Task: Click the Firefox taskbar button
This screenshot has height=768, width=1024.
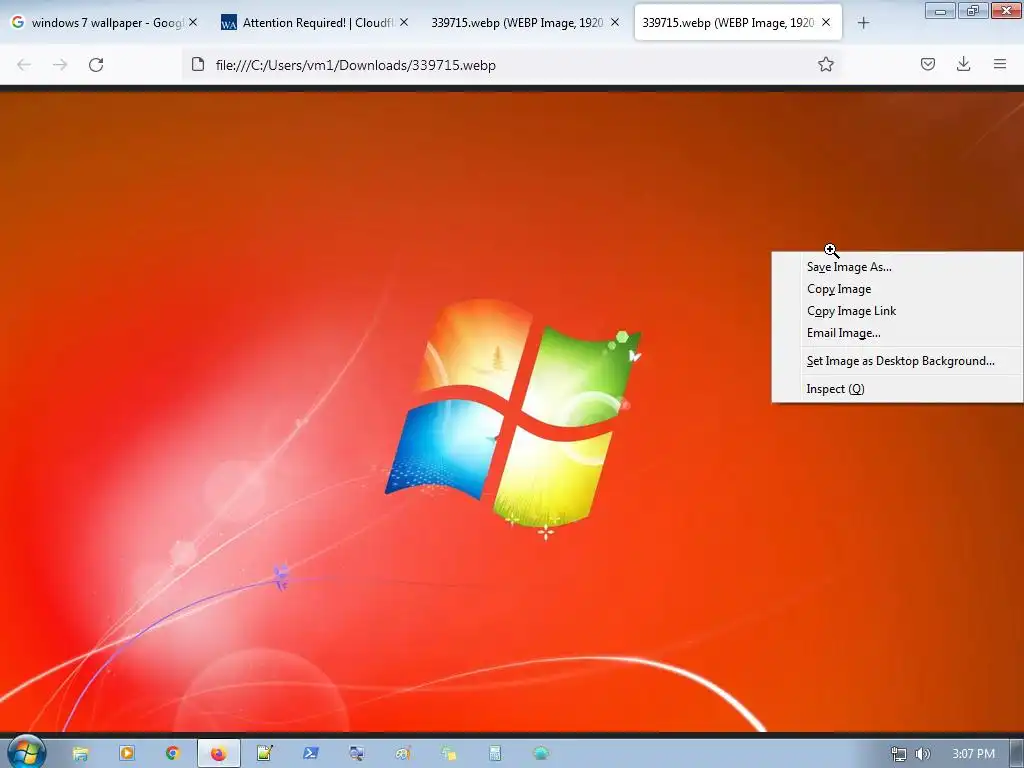Action: tap(219, 754)
